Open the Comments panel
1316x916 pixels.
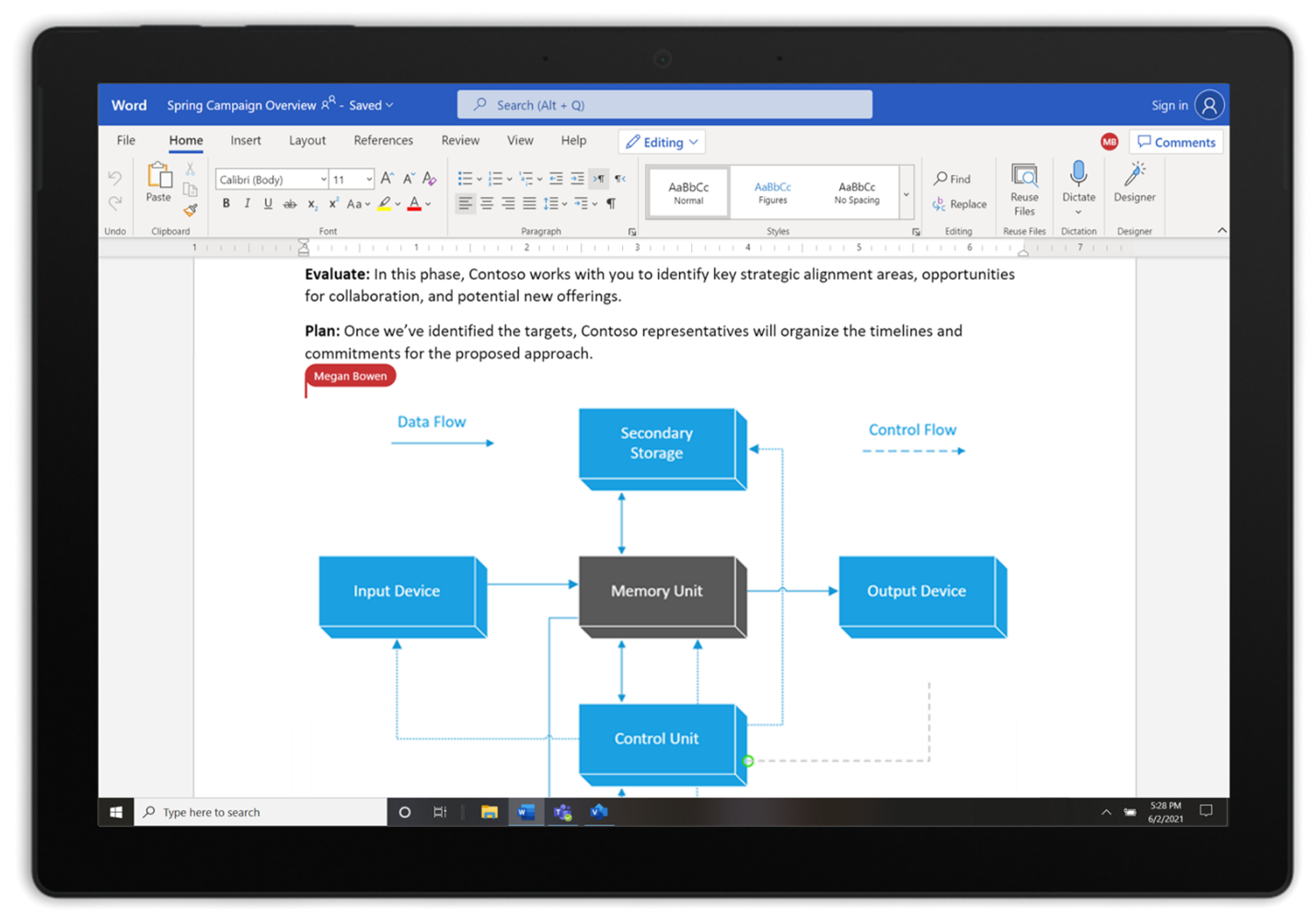1175,141
